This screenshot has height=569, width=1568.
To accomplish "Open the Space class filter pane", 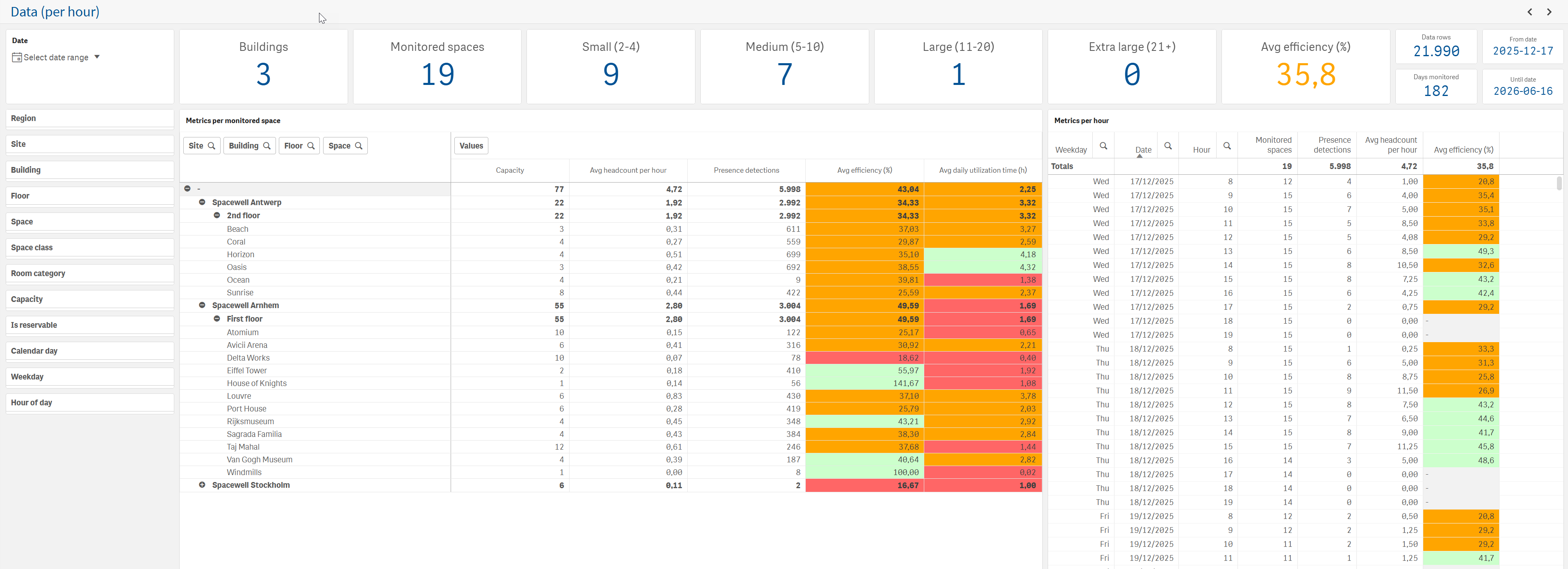I will [90, 248].
